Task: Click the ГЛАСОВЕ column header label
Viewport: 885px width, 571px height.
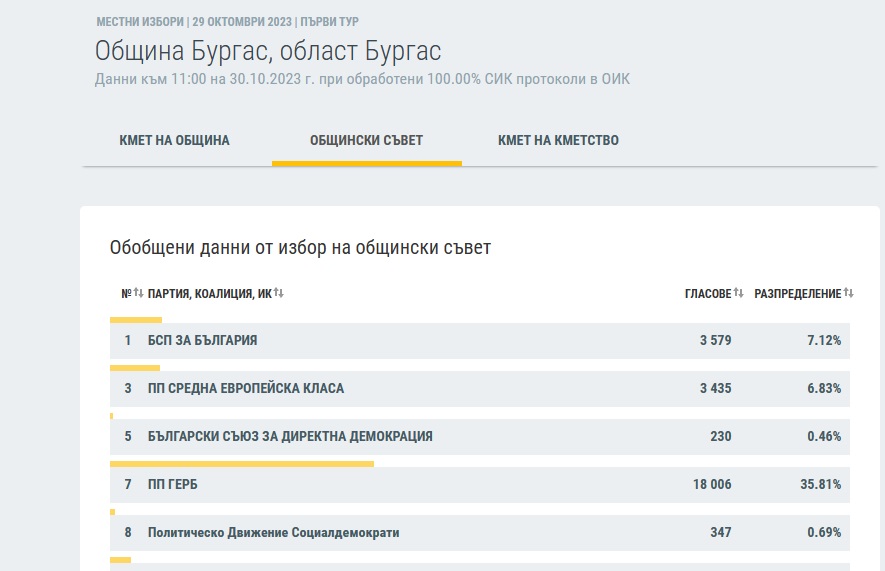Action: (x=707, y=293)
